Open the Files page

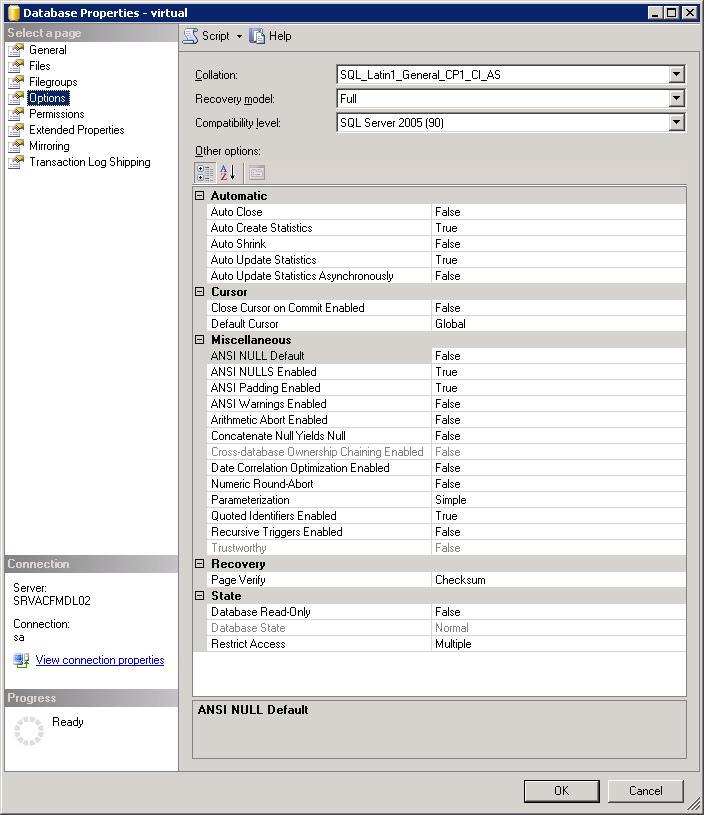[40, 66]
